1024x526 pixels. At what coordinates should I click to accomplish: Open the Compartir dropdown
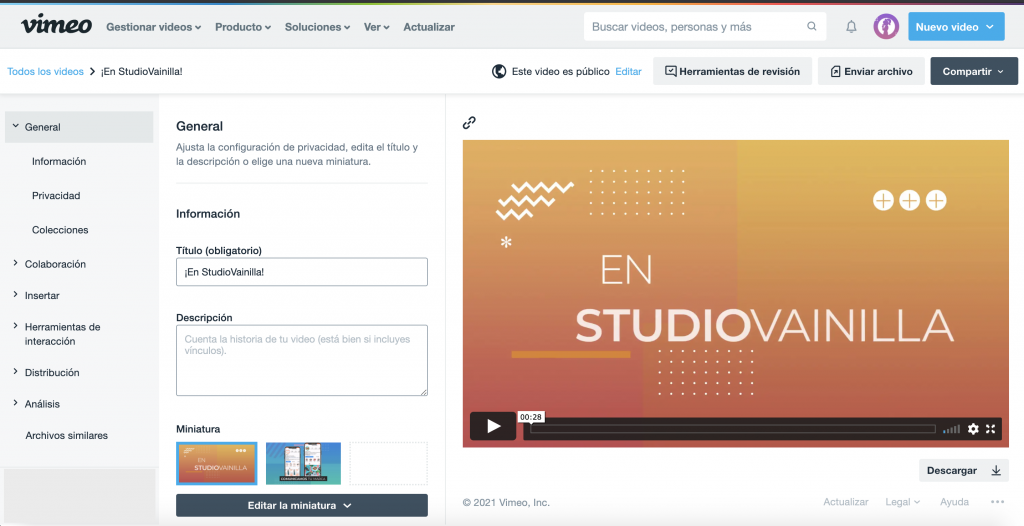(974, 71)
